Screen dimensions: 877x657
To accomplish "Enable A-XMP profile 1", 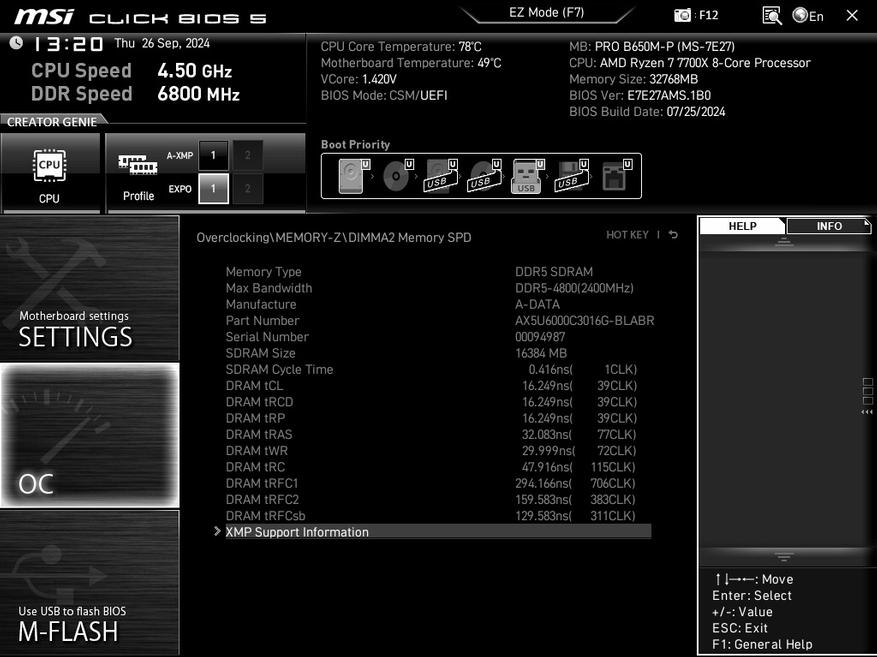I will pyautogui.click(x=213, y=155).
